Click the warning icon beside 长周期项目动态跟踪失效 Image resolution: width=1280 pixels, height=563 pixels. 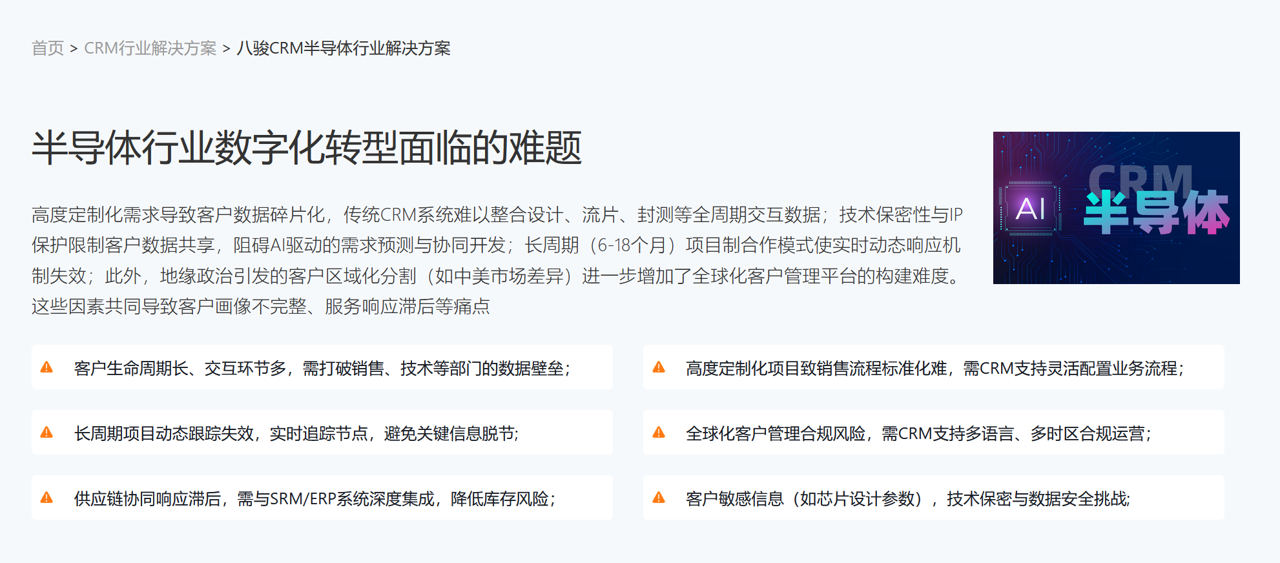47,433
